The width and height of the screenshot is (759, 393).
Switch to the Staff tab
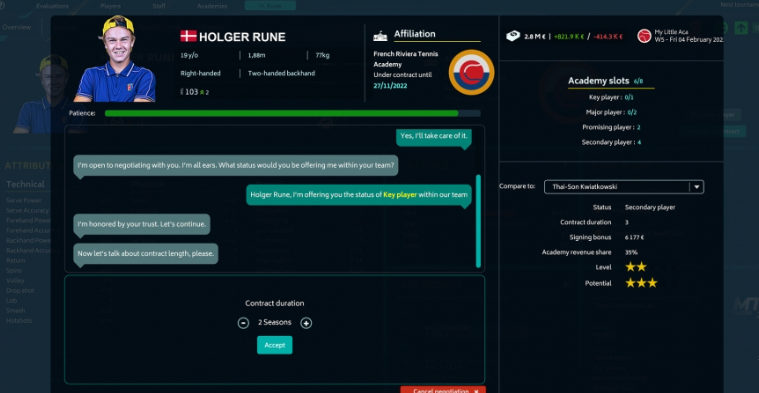point(159,6)
